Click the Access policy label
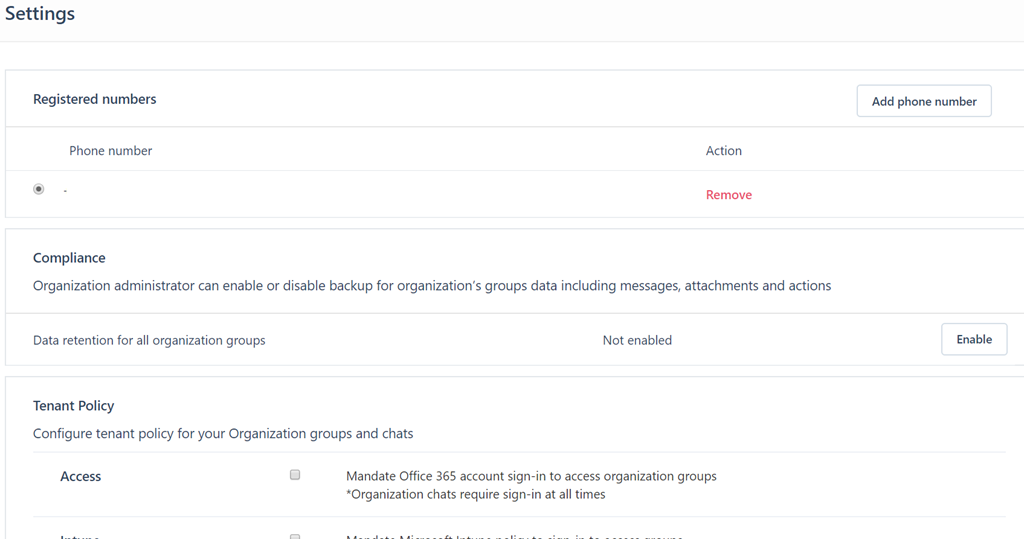The image size is (1024, 539). 81,477
